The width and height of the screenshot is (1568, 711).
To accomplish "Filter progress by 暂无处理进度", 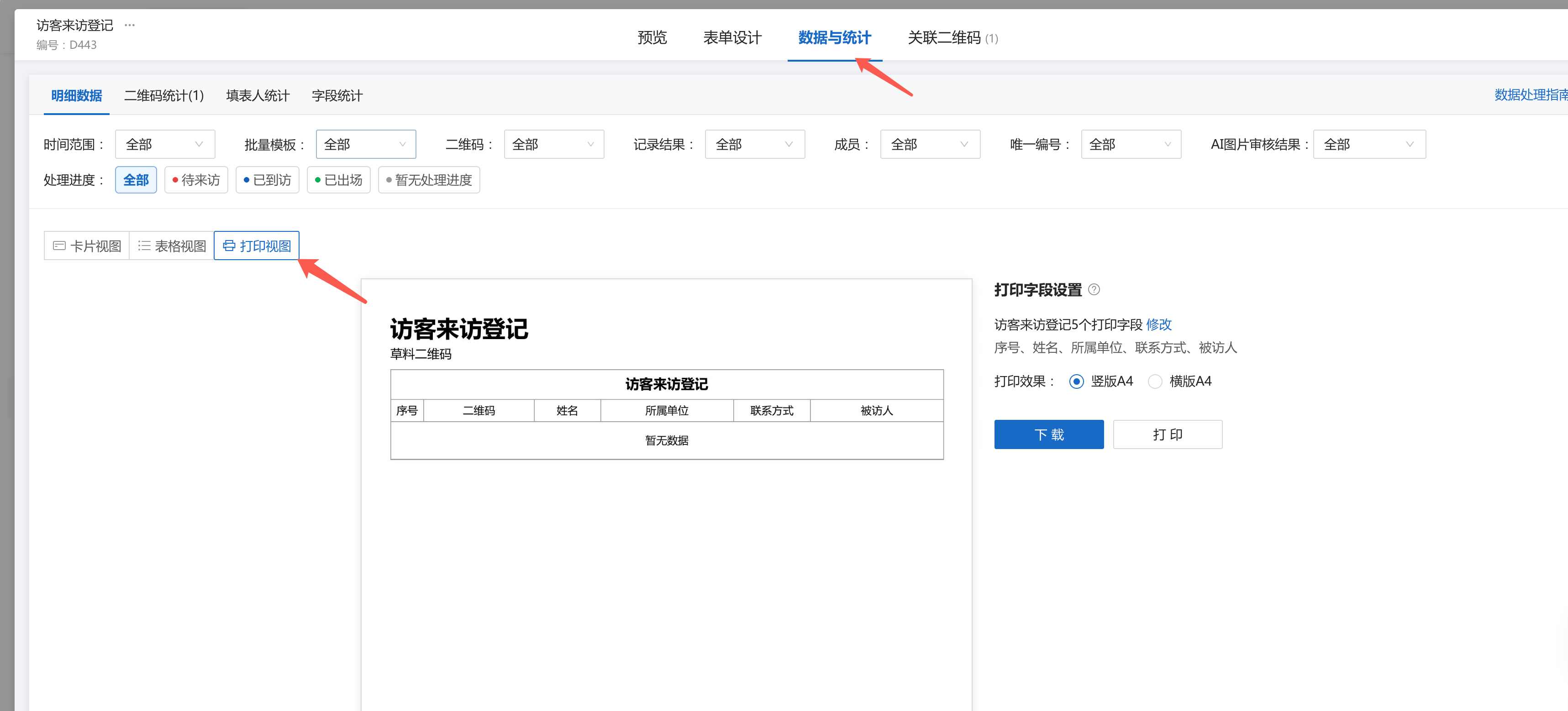I will coord(429,180).
